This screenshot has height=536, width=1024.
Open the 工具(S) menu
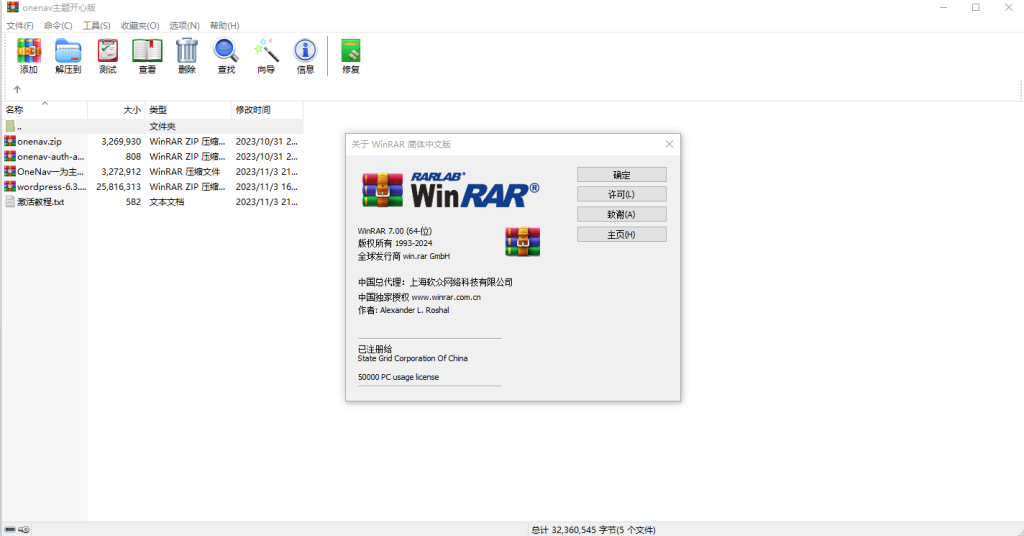pos(96,25)
